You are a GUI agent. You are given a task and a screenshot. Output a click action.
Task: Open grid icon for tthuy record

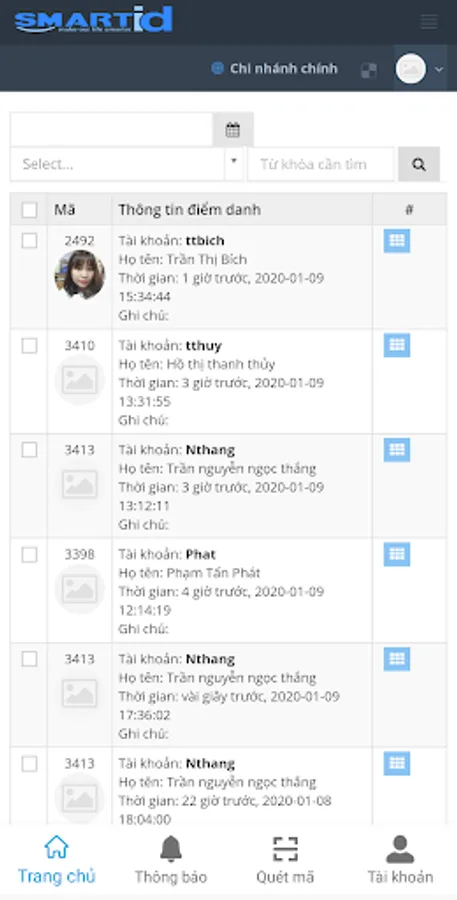tap(397, 345)
